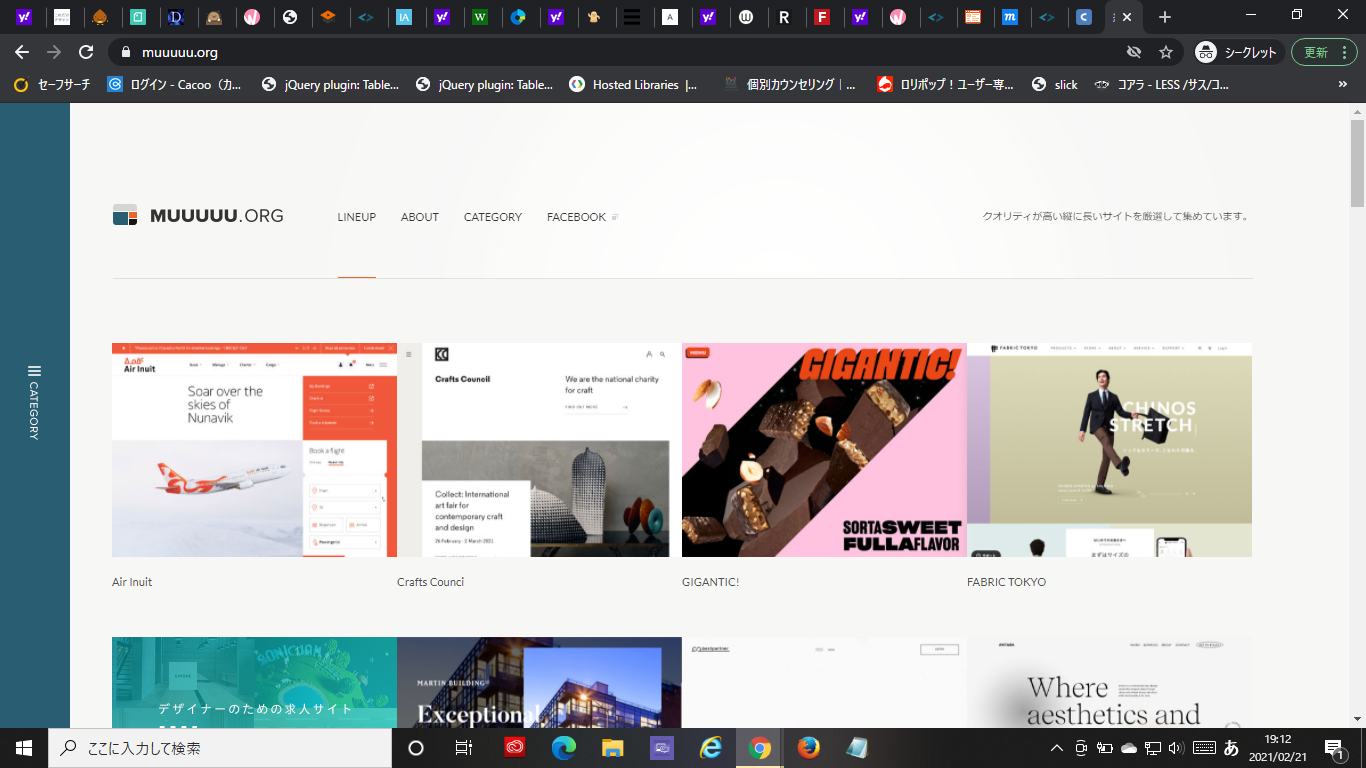Click the Chrome reload page icon
Image resolution: width=1366 pixels, height=768 pixels.
coord(86,52)
